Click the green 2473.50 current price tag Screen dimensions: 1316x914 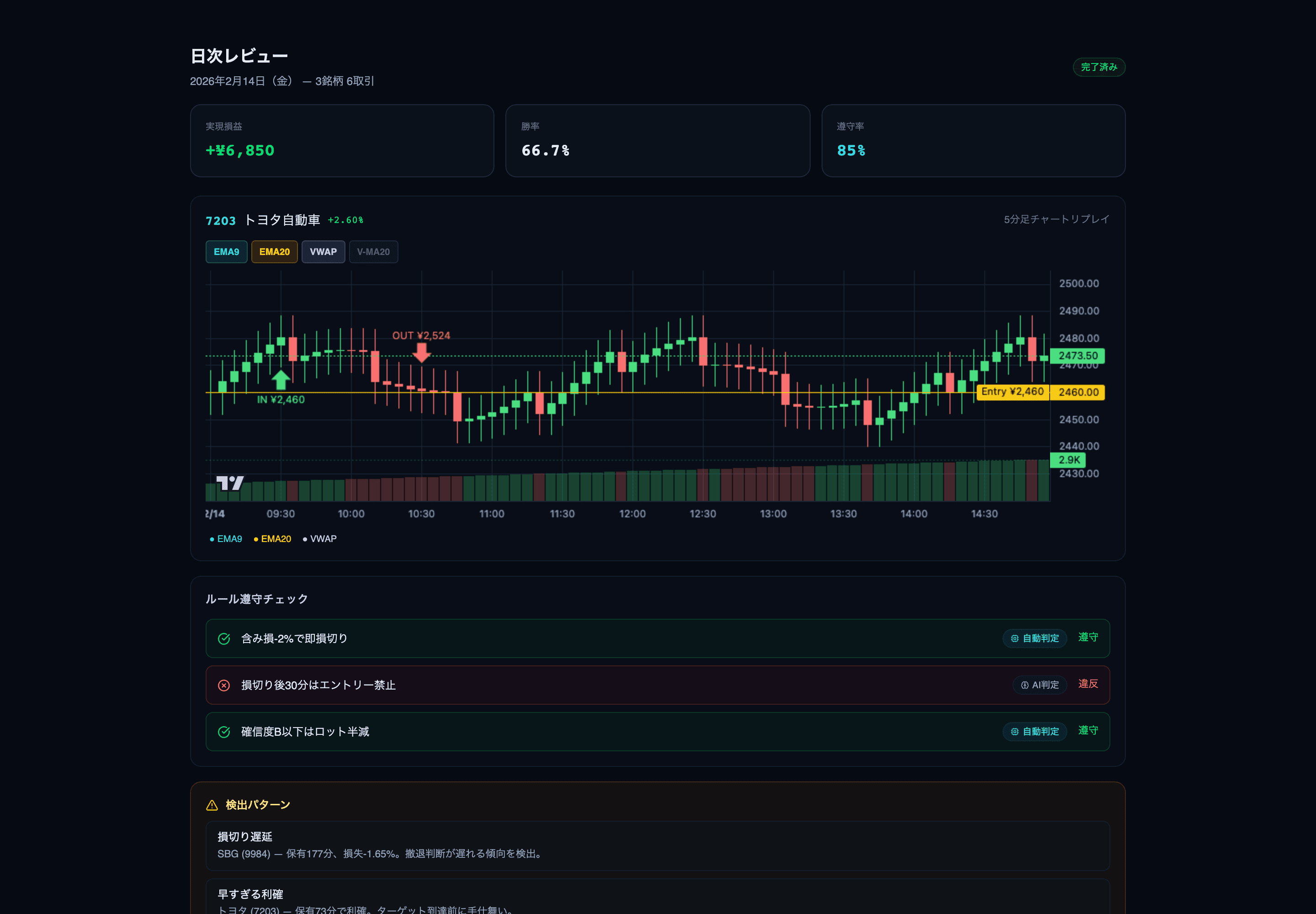(x=1077, y=356)
